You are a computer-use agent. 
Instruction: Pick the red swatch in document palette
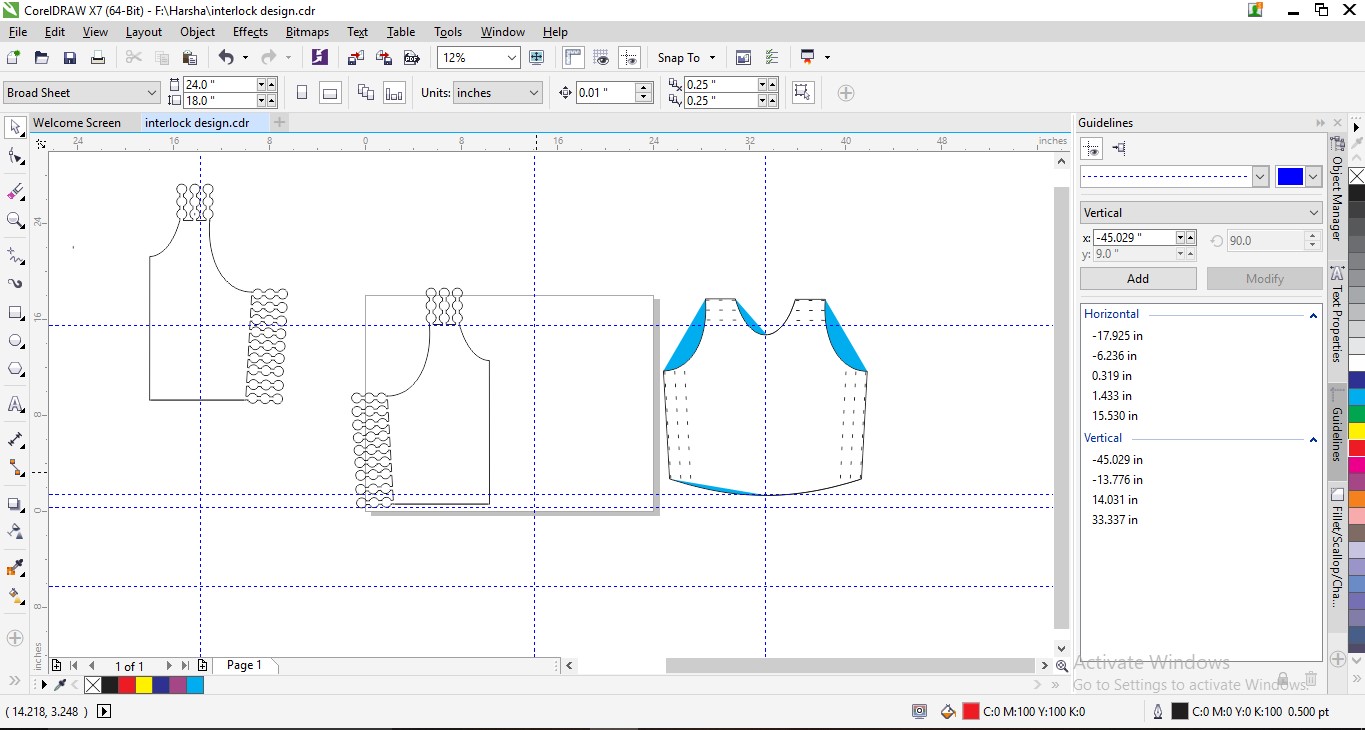(127, 685)
